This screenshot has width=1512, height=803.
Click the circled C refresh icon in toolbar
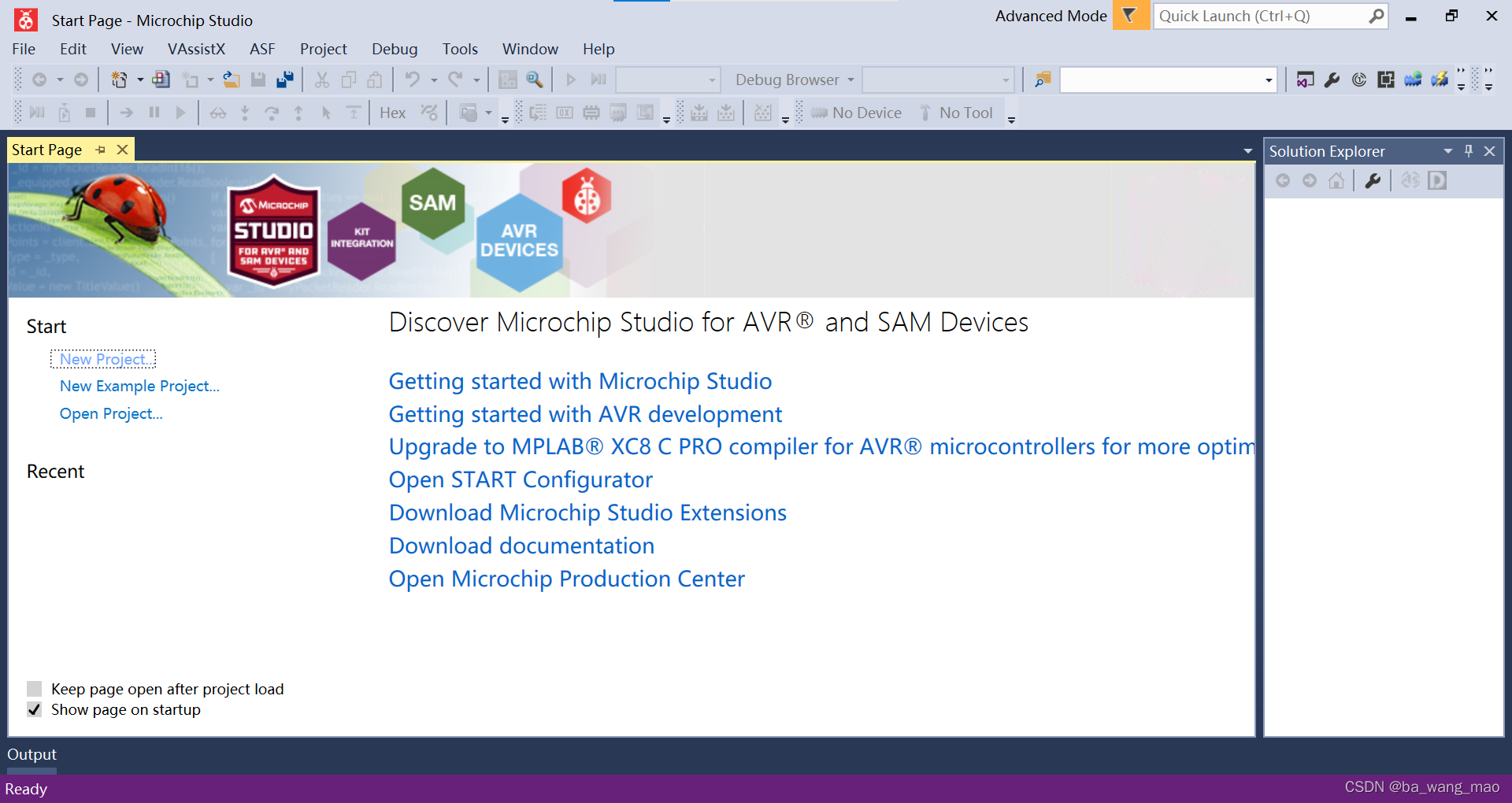click(1359, 80)
